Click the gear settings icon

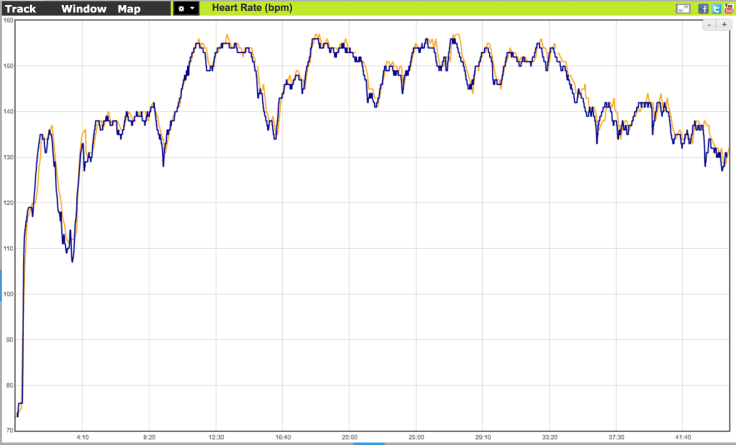point(181,8)
